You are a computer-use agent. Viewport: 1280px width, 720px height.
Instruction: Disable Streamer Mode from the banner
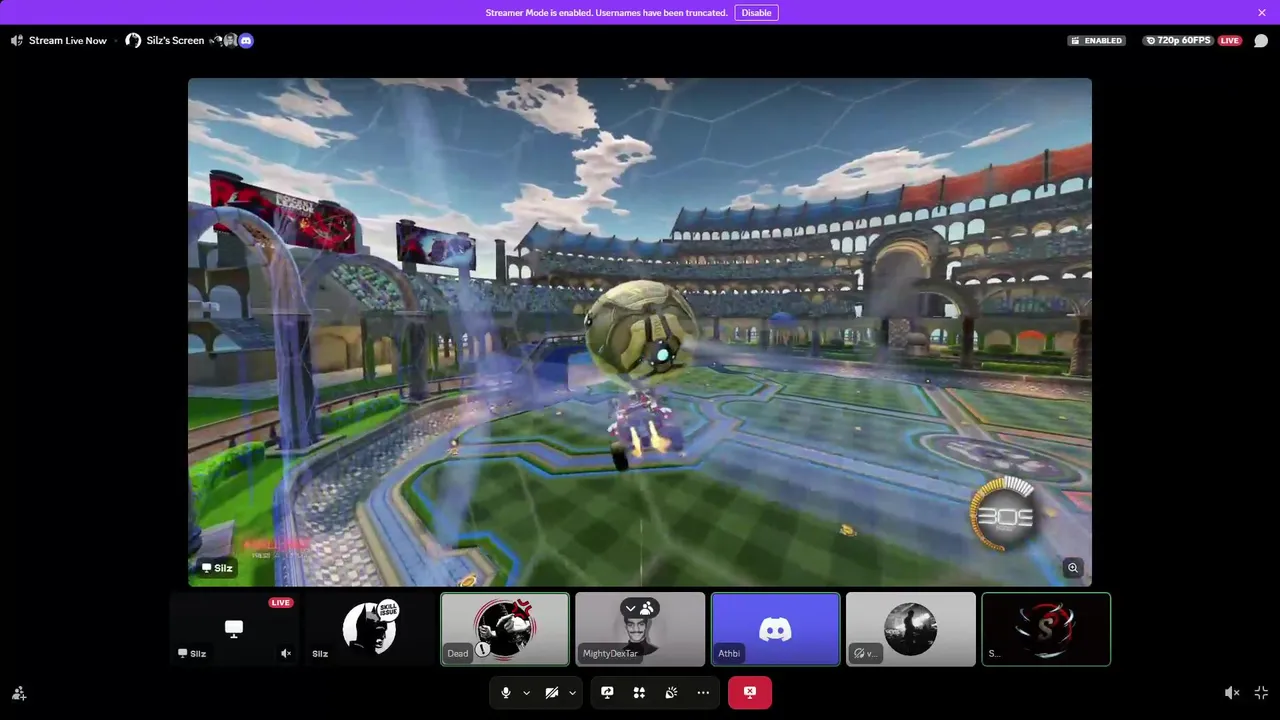point(756,13)
